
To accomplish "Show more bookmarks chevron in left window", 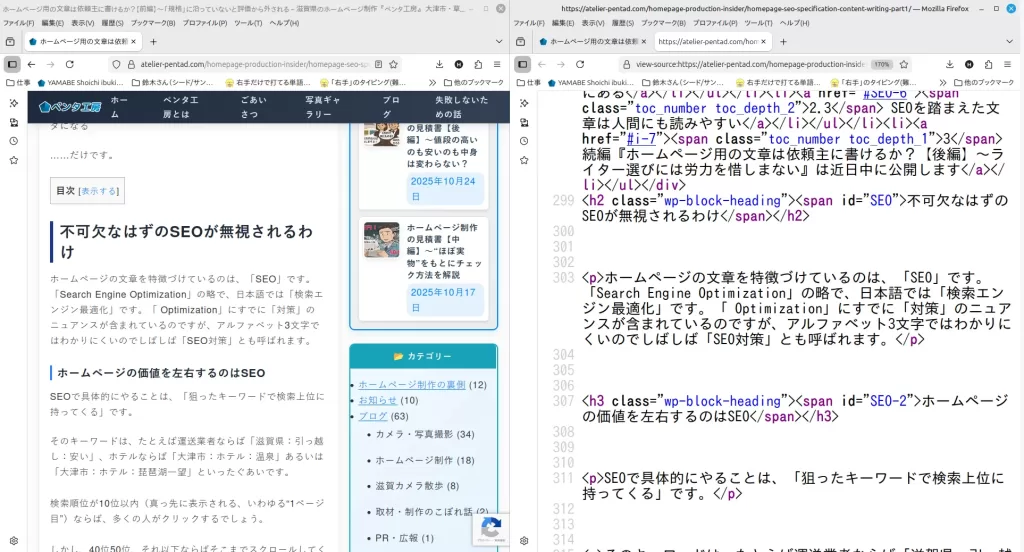I will pos(432,82).
